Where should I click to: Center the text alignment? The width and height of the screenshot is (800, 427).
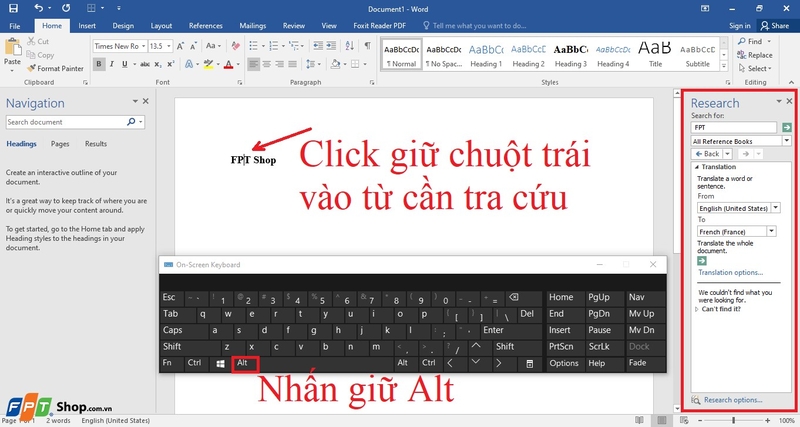[266, 64]
